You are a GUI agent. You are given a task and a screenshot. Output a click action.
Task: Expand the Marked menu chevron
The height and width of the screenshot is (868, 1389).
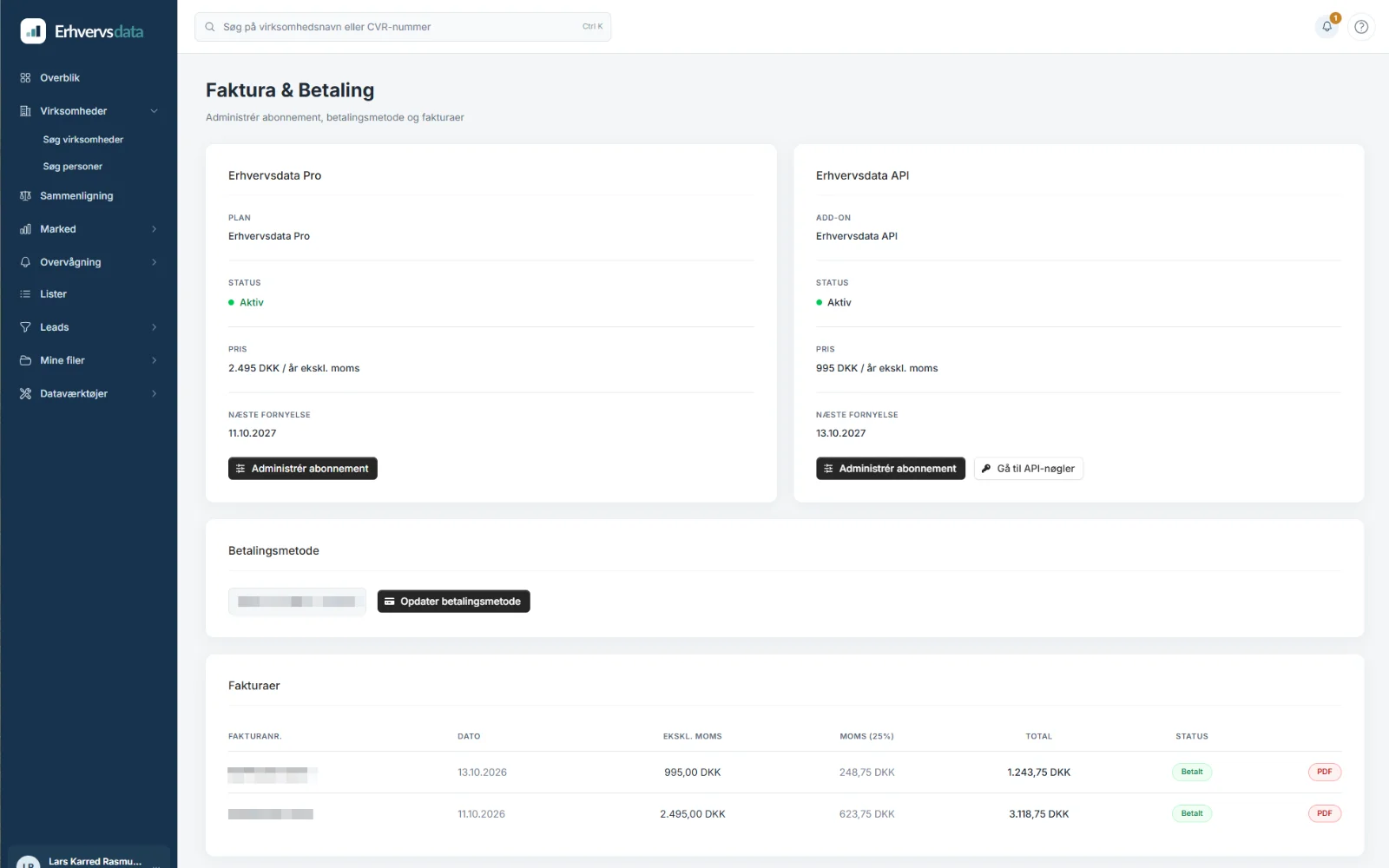[155, 229]
